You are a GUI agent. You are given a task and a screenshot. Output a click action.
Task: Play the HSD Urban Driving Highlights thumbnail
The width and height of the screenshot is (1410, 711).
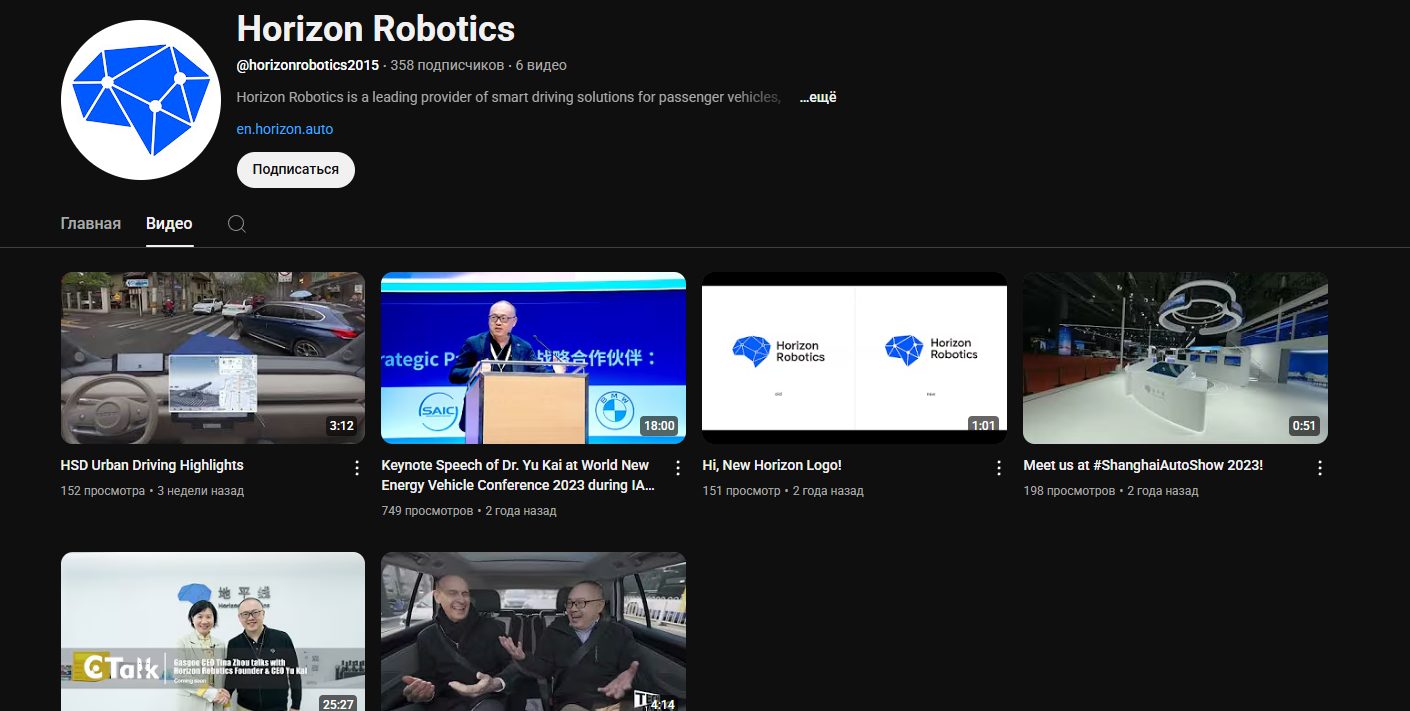tap(213, 358)
